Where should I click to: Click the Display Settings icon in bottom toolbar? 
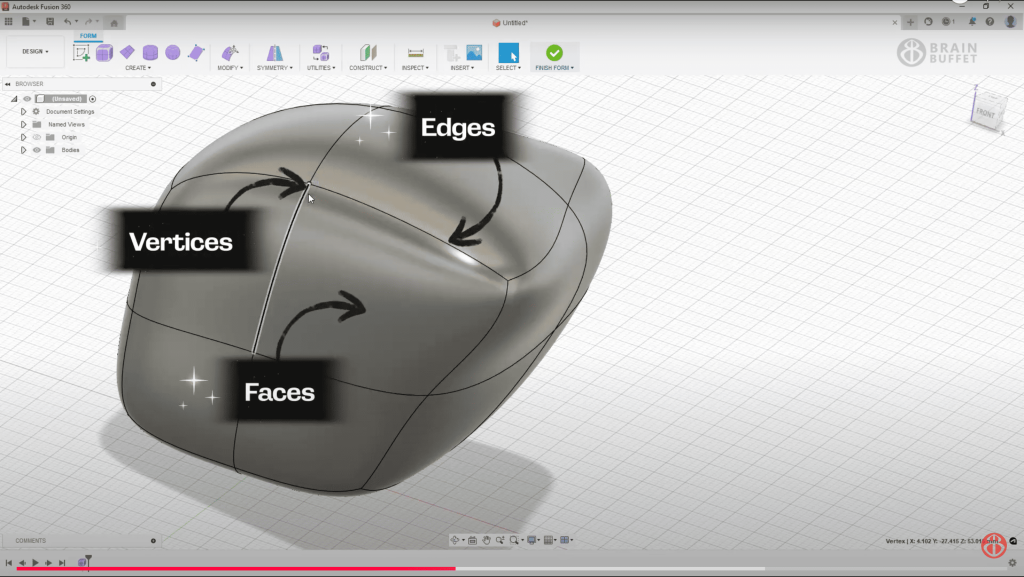pyautogui.click(x=533, y=539)
